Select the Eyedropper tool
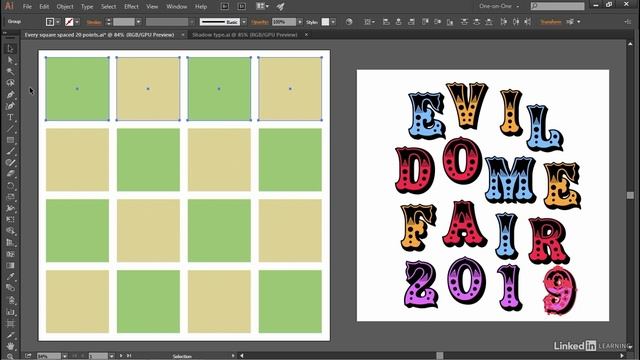 [10, 277]
